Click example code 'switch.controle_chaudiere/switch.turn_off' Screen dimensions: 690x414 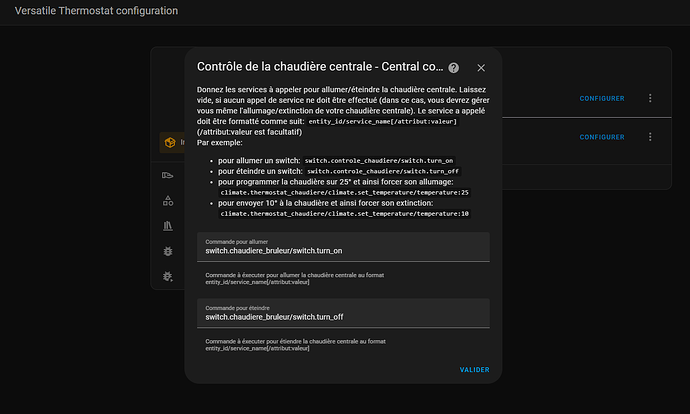[x=383, y=171]
